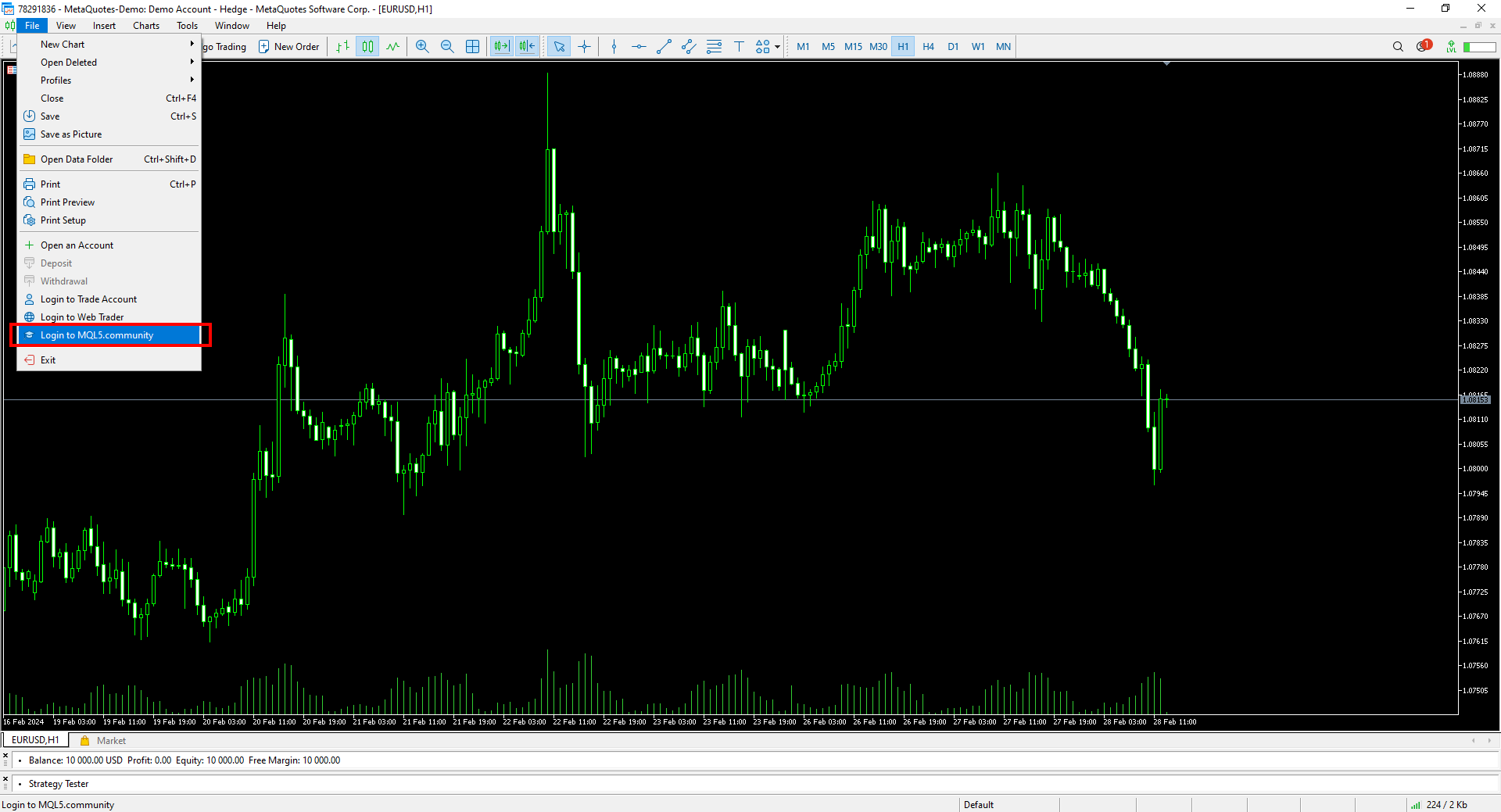1501x812 pixels.
Task: Open the shapes objects tool
Action: (763, 47)
